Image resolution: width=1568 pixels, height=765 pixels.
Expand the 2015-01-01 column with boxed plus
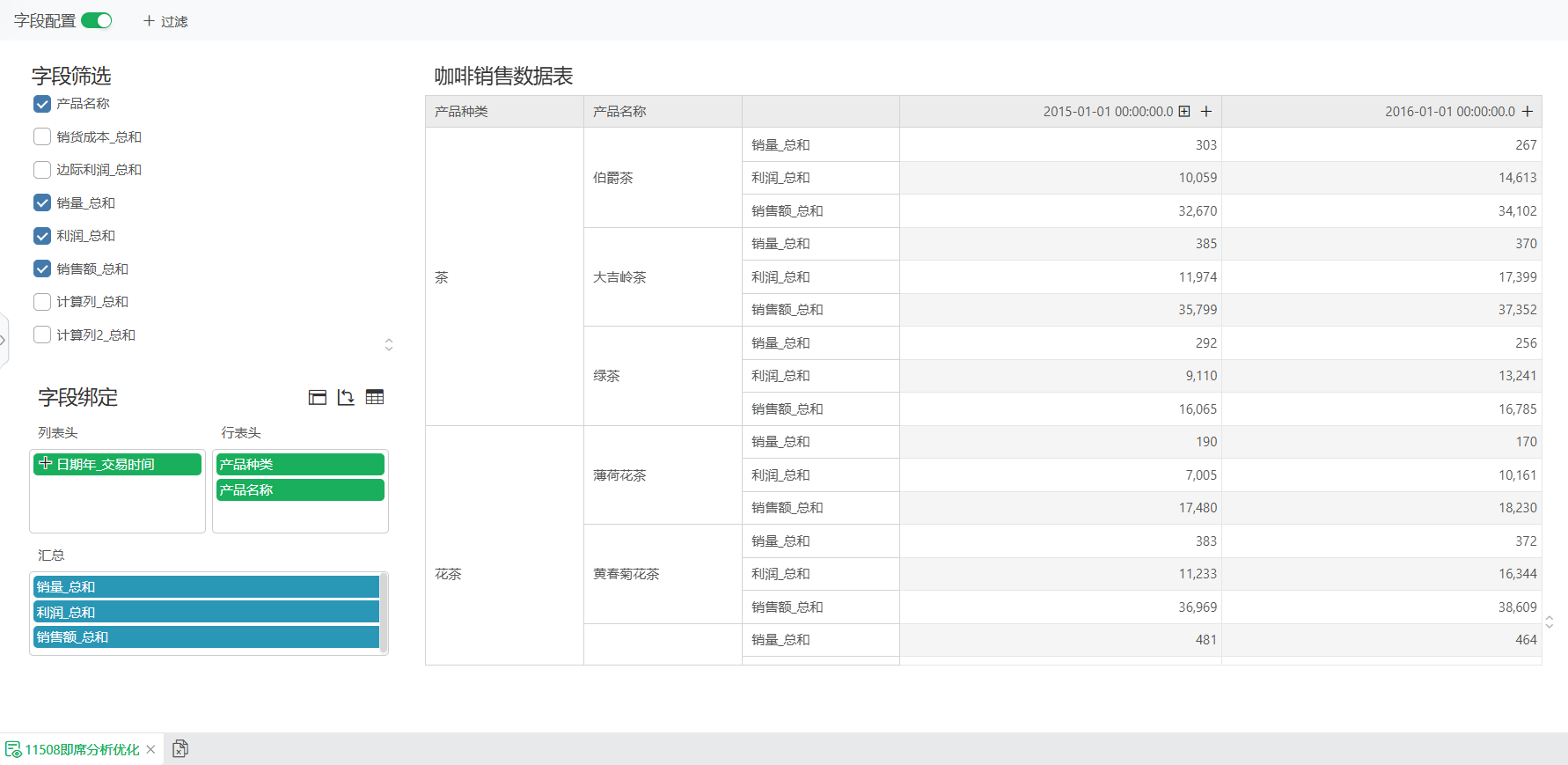pyautogui.click(x=1184, y=112)
